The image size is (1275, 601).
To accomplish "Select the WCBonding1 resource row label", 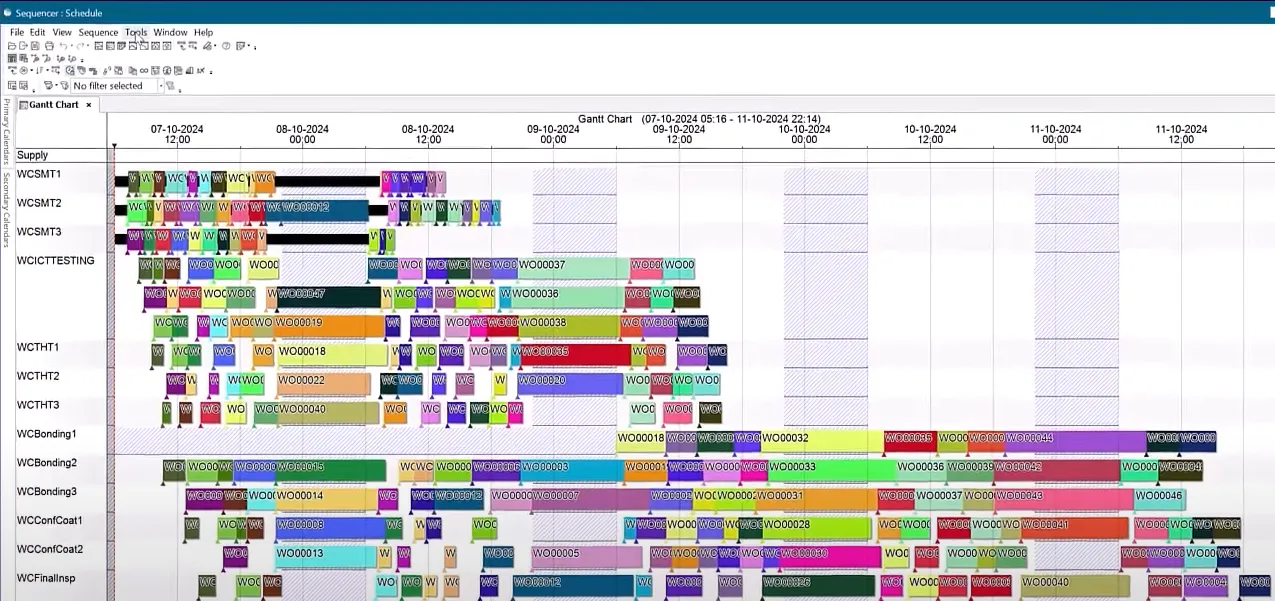I will 47,434.
